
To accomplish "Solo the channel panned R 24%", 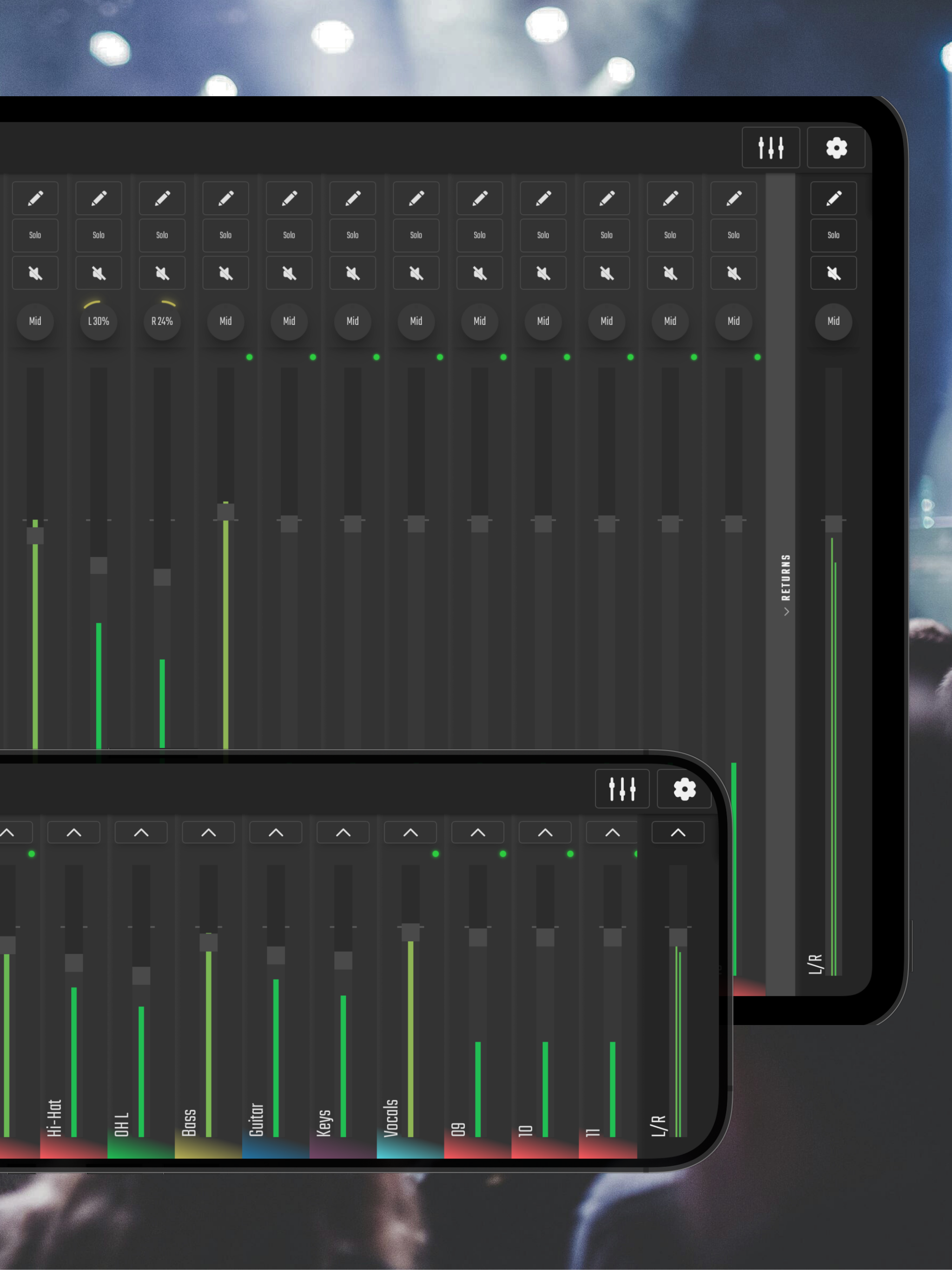I will (x=163, y=235).
